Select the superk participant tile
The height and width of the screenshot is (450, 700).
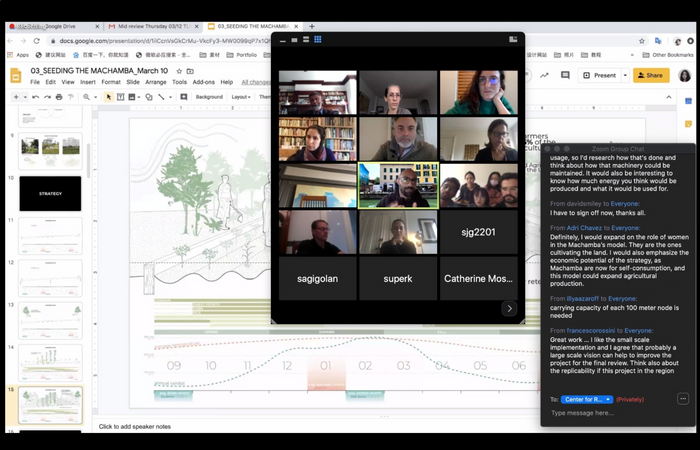[398, 279]
